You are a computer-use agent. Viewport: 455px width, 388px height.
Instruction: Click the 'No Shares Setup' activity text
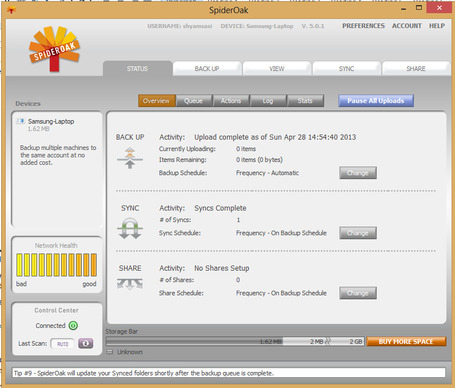222,268
